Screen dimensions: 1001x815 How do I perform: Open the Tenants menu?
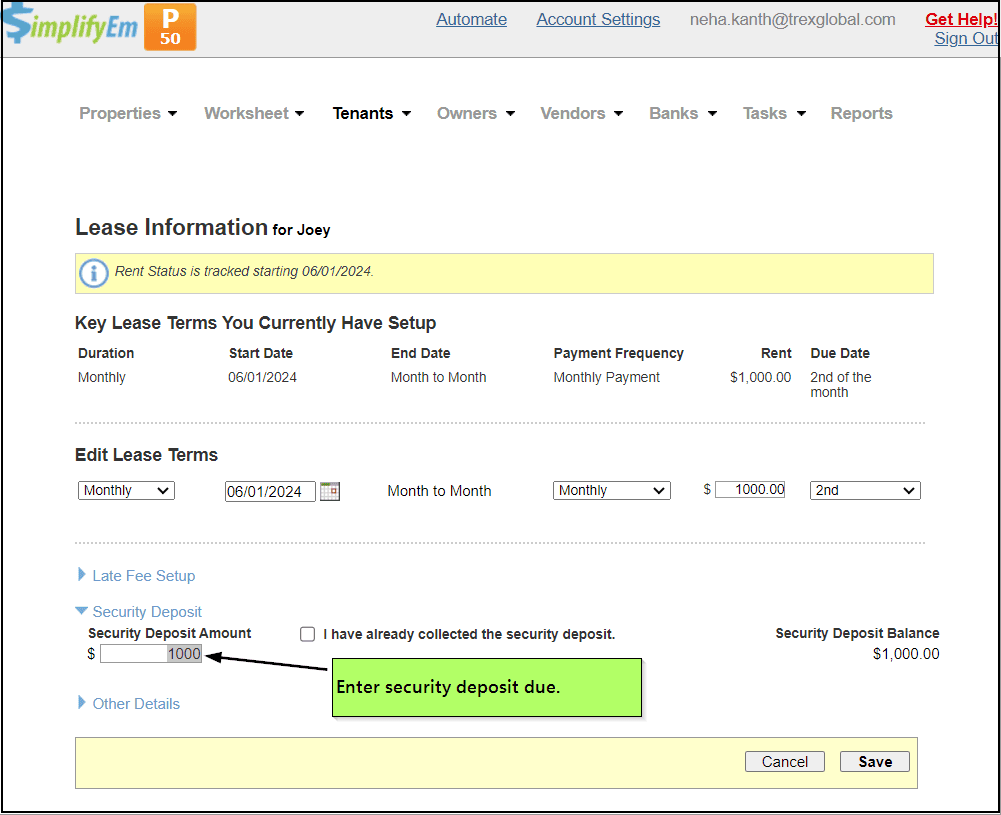coord(371,114)
